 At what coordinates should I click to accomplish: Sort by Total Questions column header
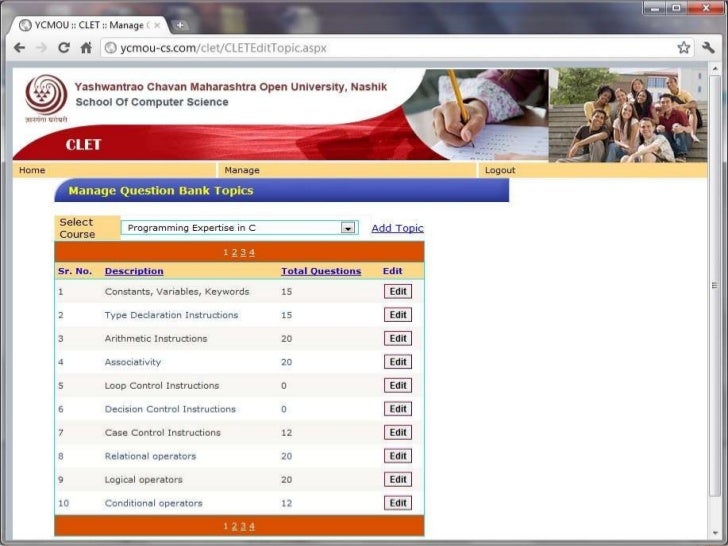pos(321,271)
